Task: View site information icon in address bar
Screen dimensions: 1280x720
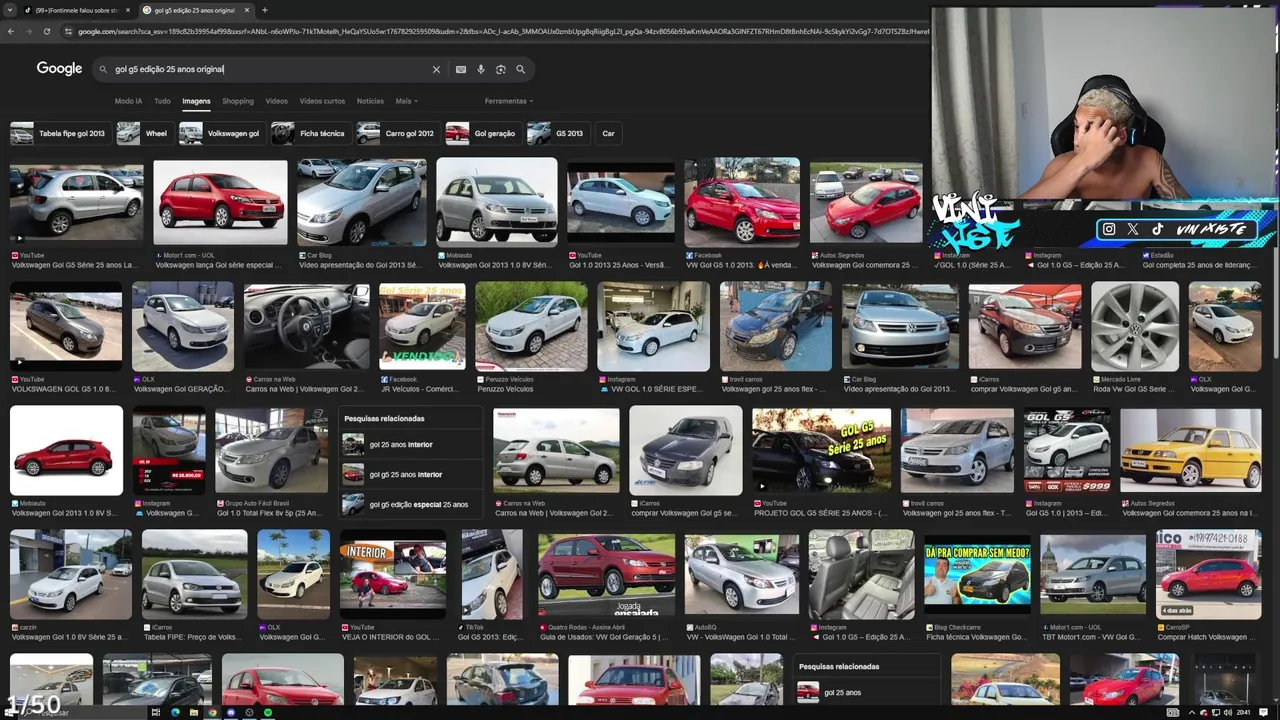Action: [68, 31]
